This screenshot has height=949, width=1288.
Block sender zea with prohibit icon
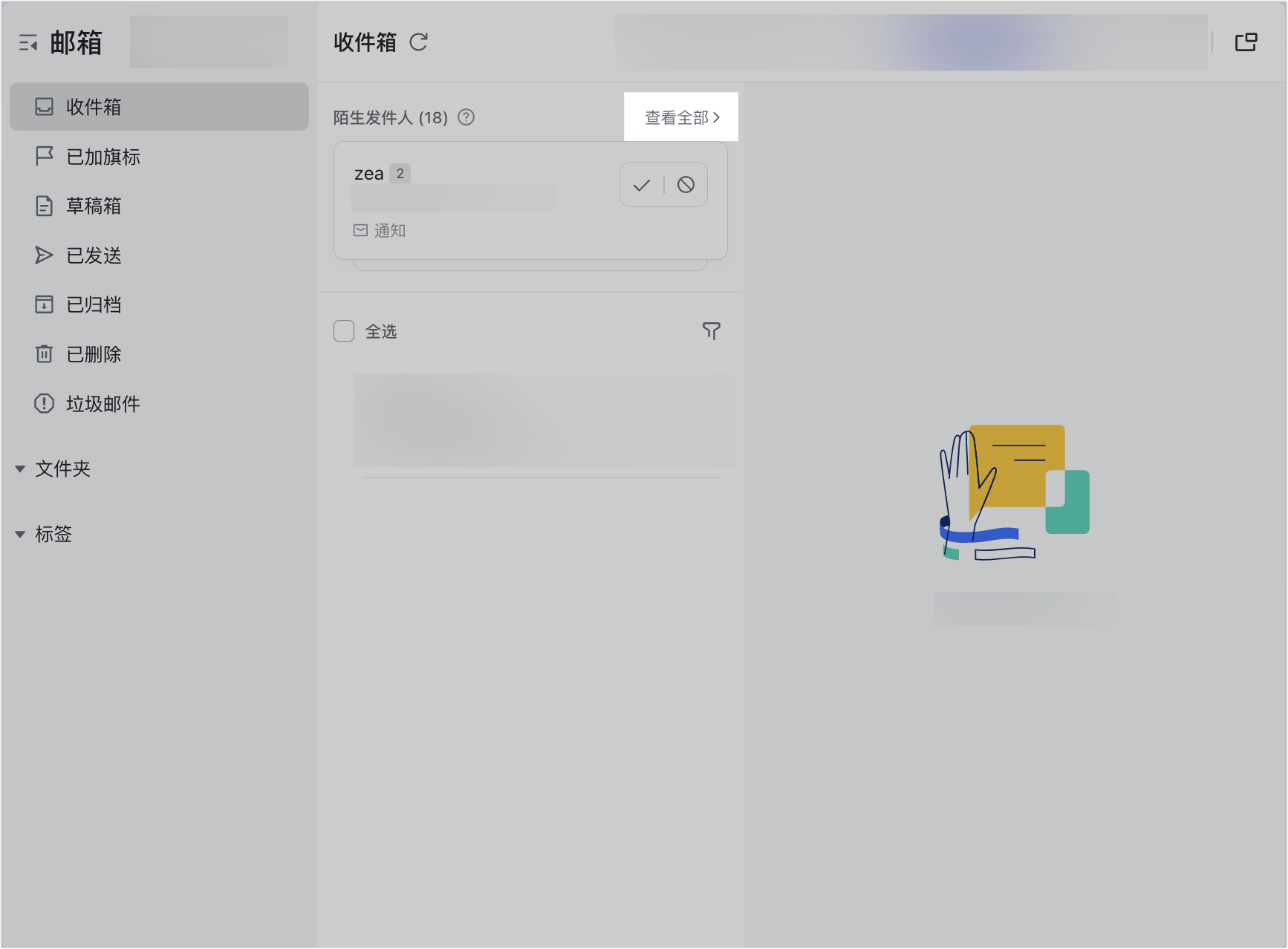coord(686,185)
